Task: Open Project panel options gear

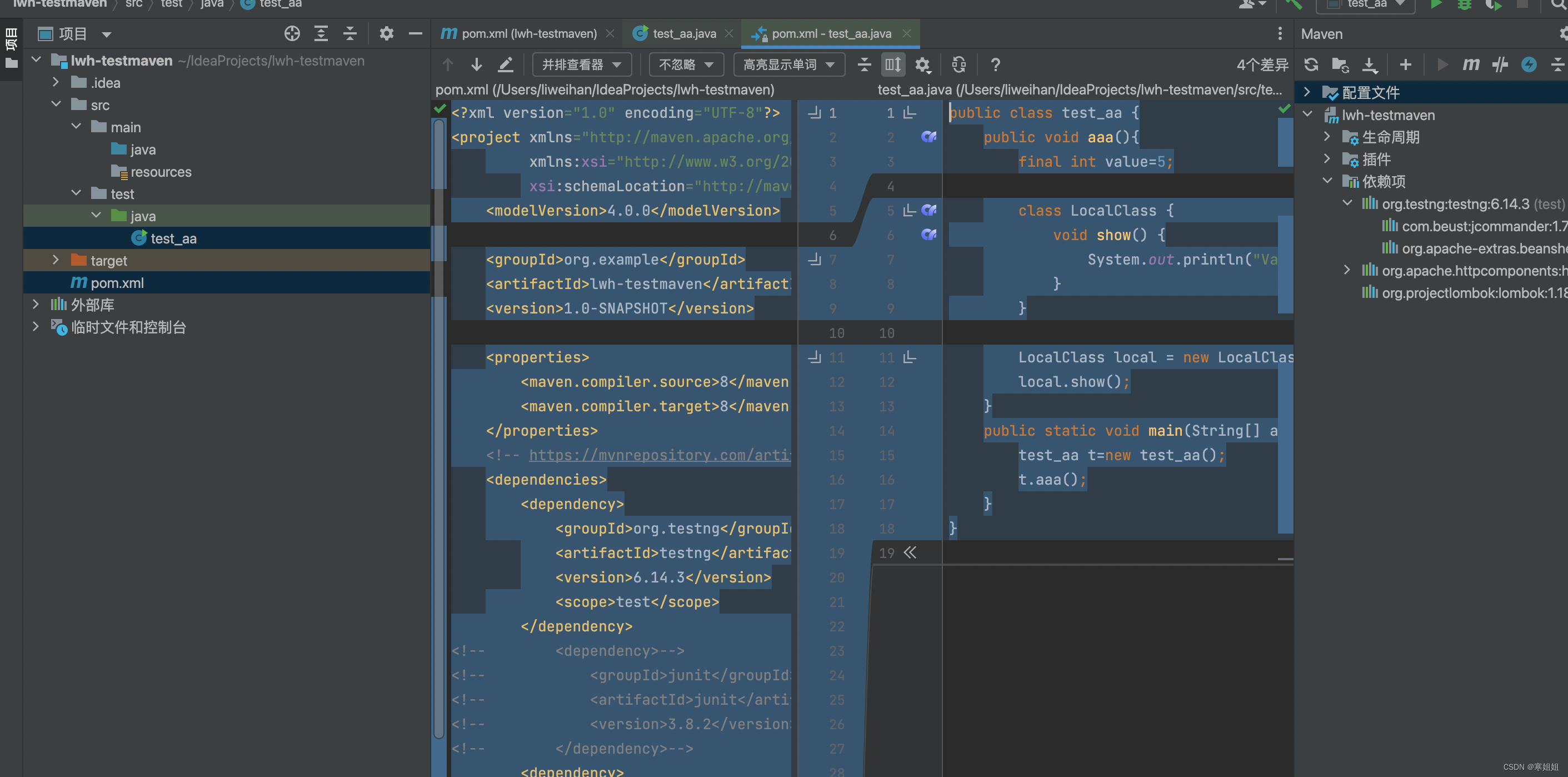Action: (x=387, y=33)
